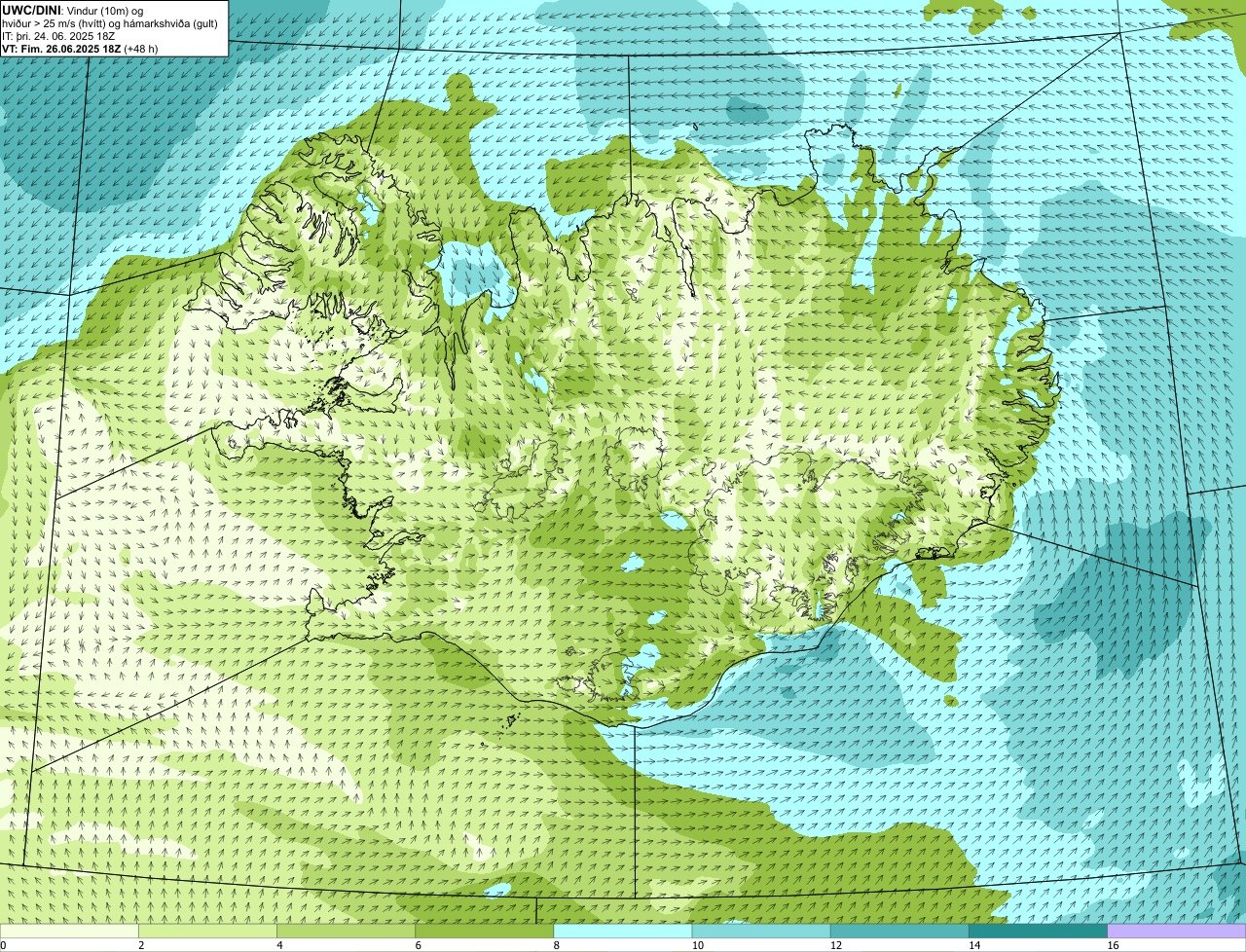Viewport: 1246px width, 952px height.
Task: Click the legend tick label "0"
Action: 4,945
